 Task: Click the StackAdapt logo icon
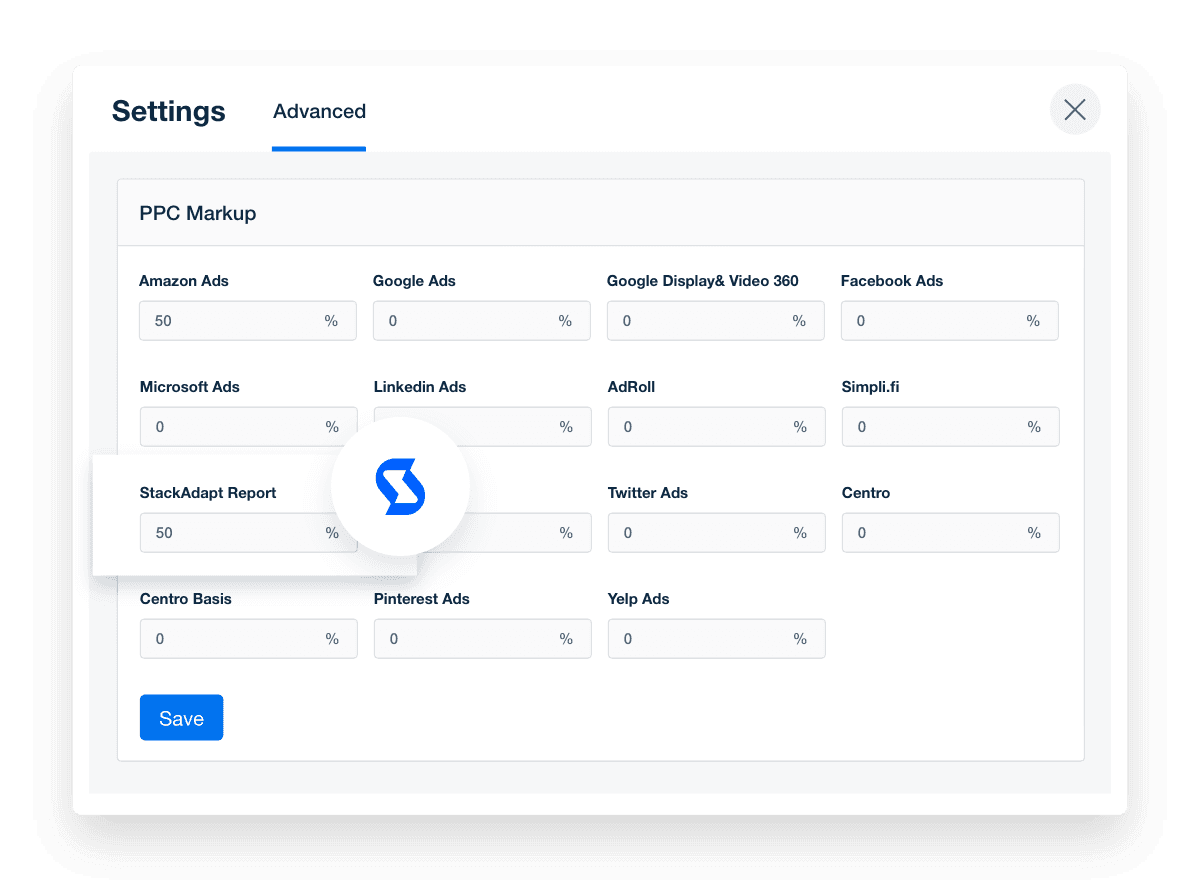(x=400, y=487)
